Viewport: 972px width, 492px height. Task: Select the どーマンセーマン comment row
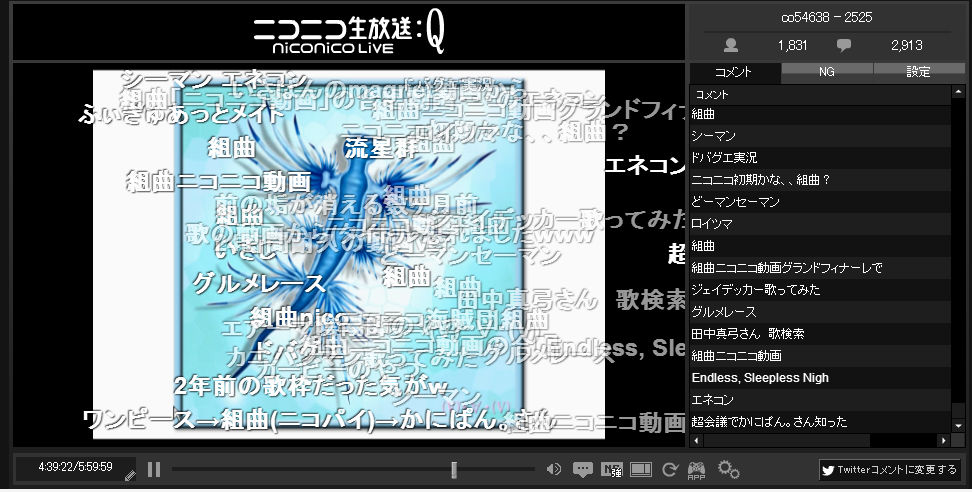[x=820, y=202]
